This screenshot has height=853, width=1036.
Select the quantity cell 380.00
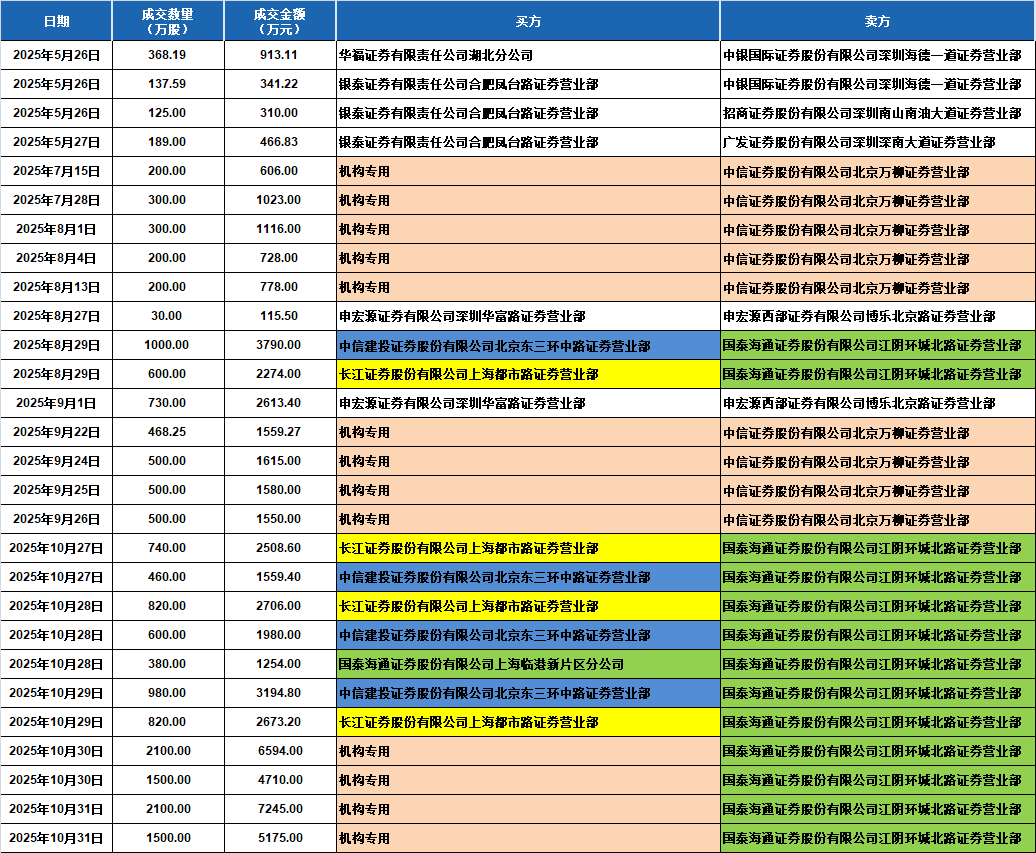(x=168, y=664)
